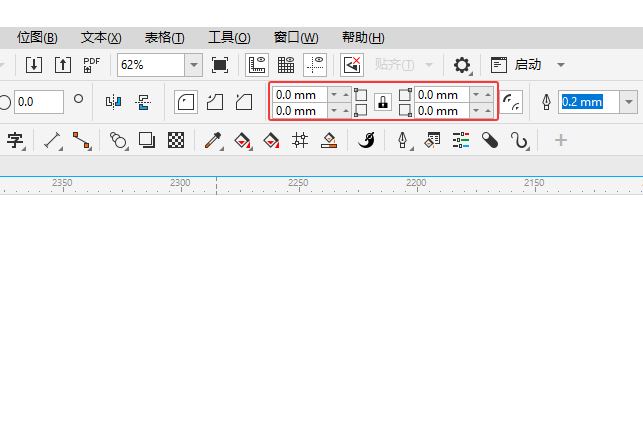The width and height of the screenshot is (643, 421).
Task: Toggle relative corner scaling icon
Action: click(x=511, y=102)
